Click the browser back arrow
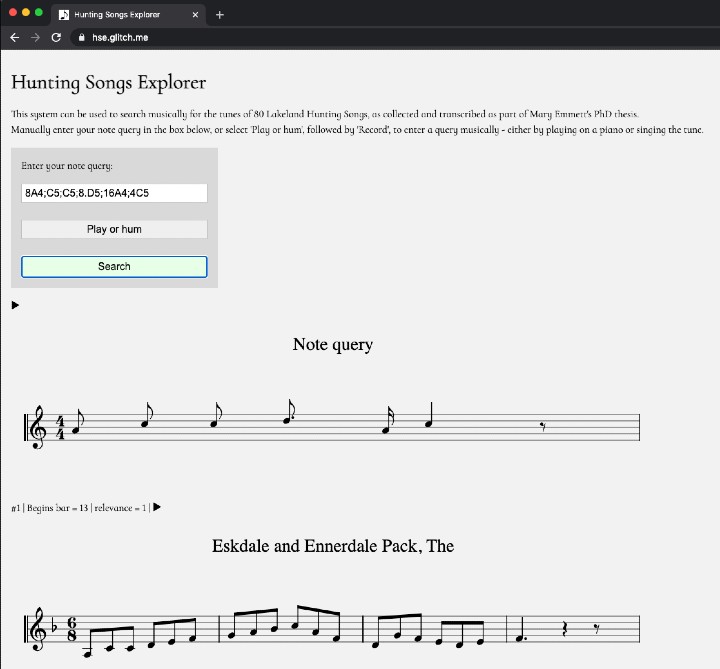Screen dimensions: 720x669 coord(14,37)
